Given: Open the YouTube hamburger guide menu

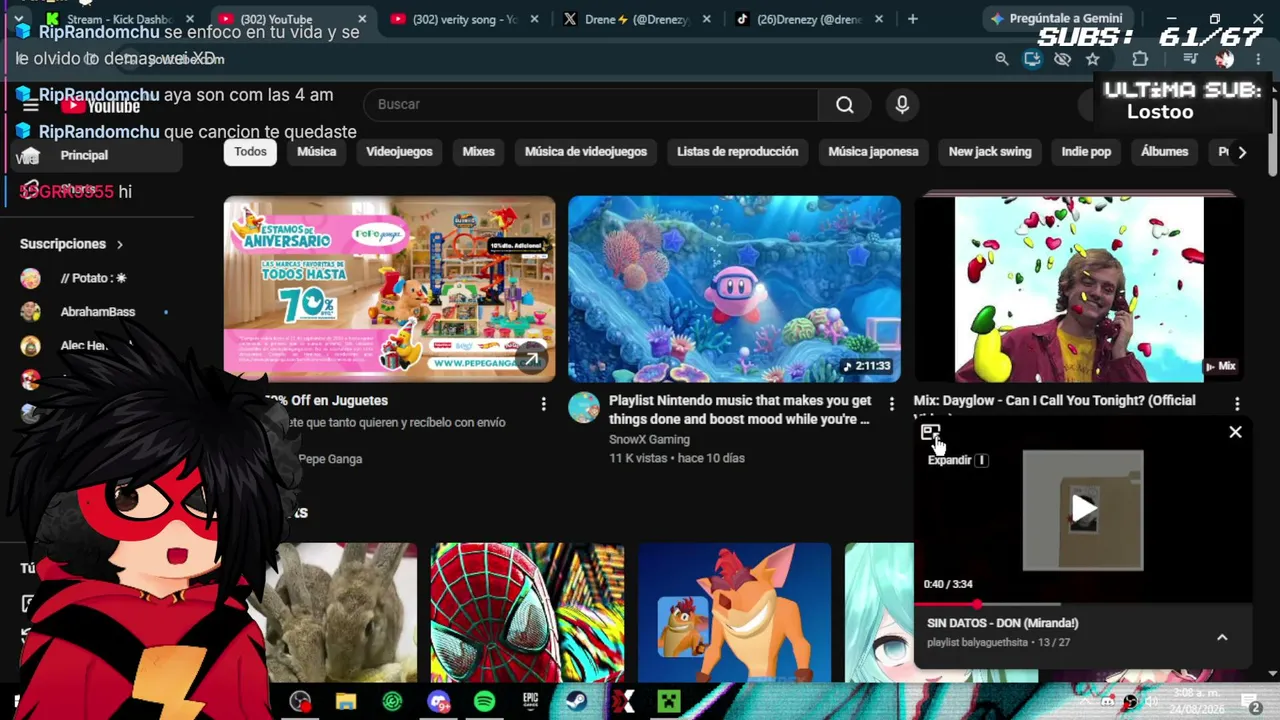Looking at the screenshot, I should 31,106.
